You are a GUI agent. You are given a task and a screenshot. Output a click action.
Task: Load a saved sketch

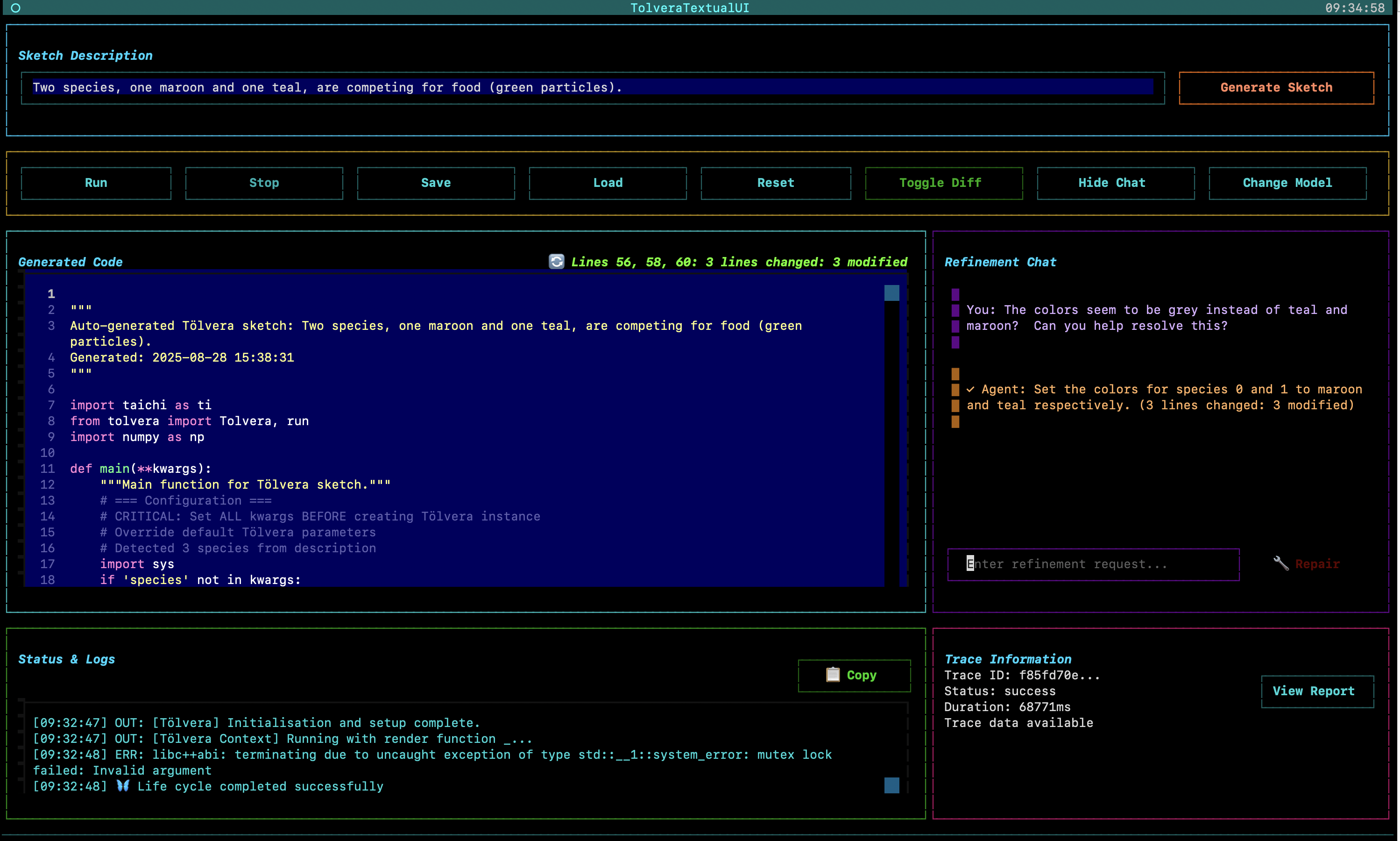click(x=607, y=183)
